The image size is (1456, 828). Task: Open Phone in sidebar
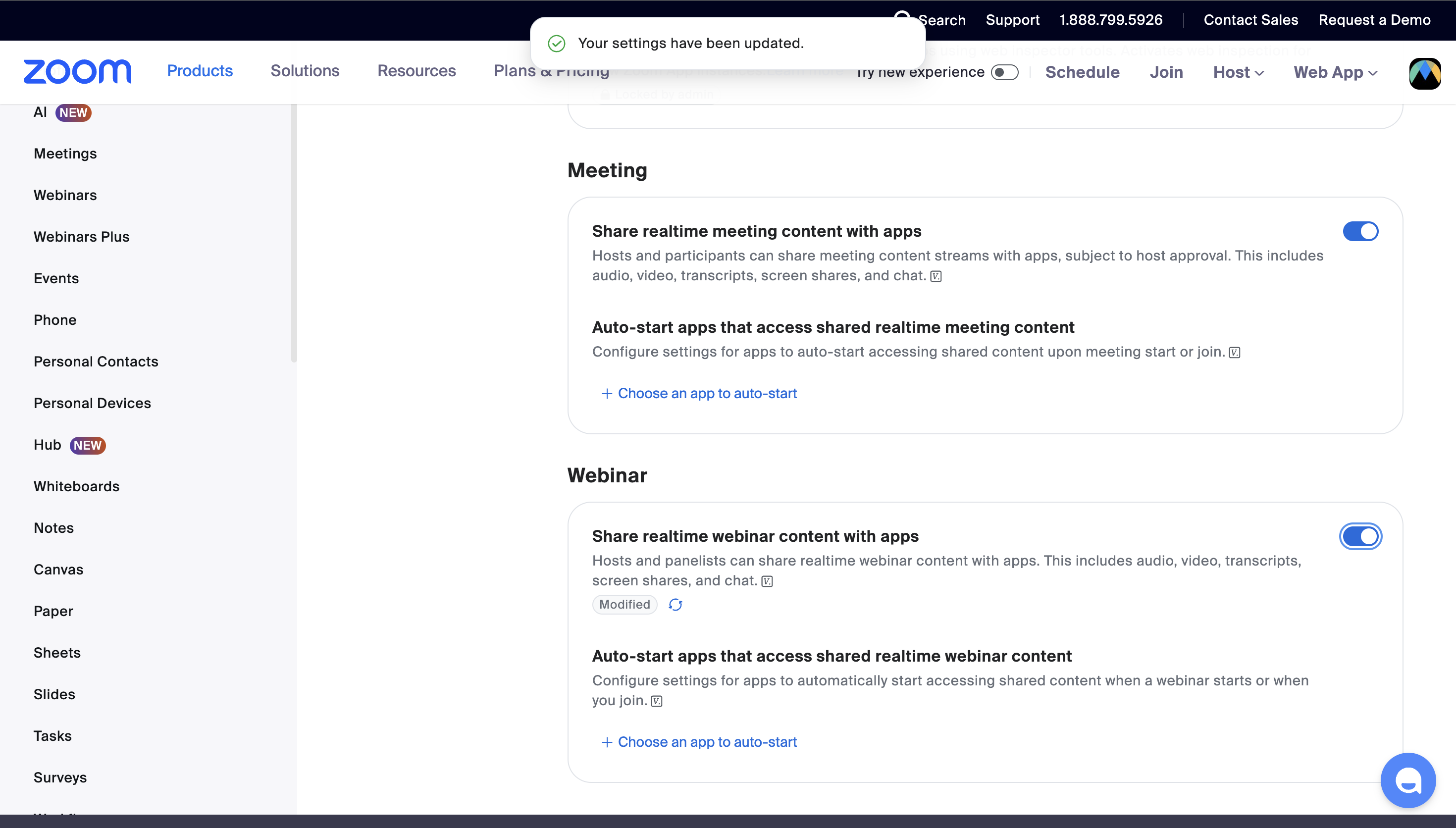55,320
